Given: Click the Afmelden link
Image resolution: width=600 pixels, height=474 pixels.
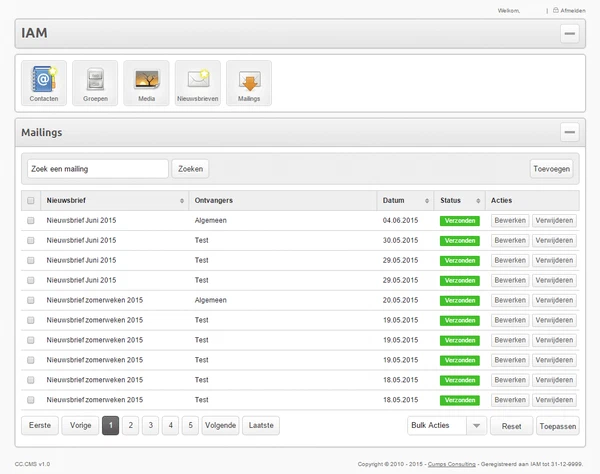Looking at the screenshot, I should tap(573, 11).
